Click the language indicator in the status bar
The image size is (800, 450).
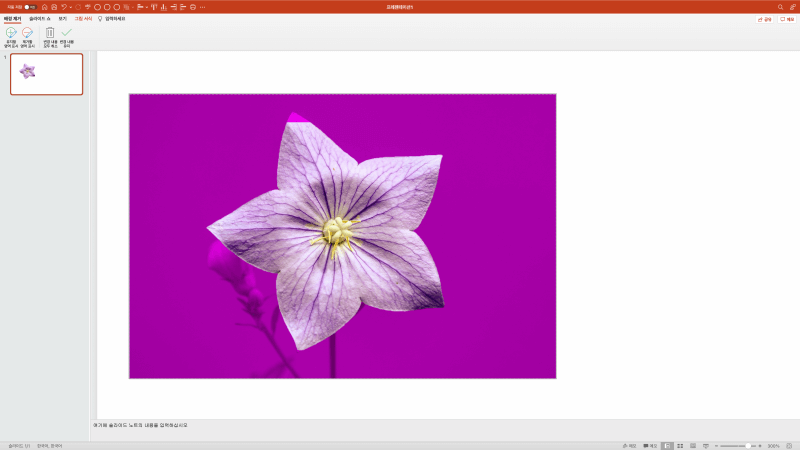click(49, 446)
